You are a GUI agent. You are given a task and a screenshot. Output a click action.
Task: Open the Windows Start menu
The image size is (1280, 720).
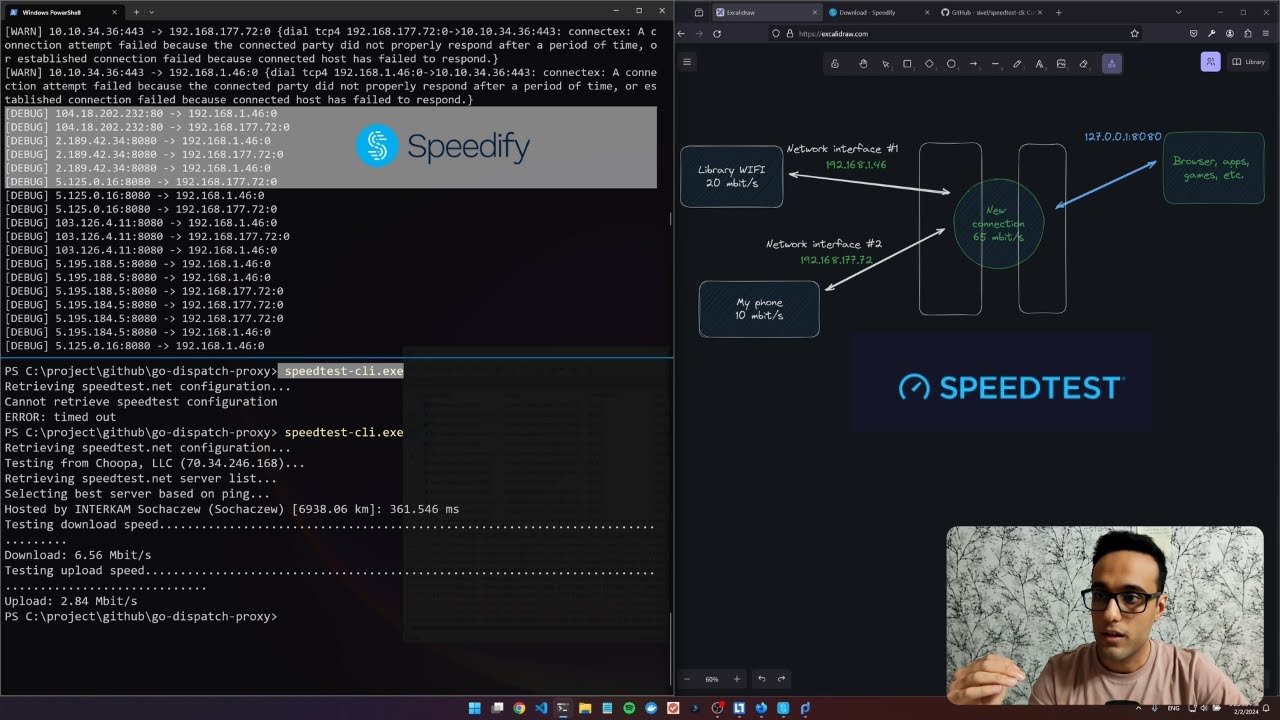click(475, 708)
